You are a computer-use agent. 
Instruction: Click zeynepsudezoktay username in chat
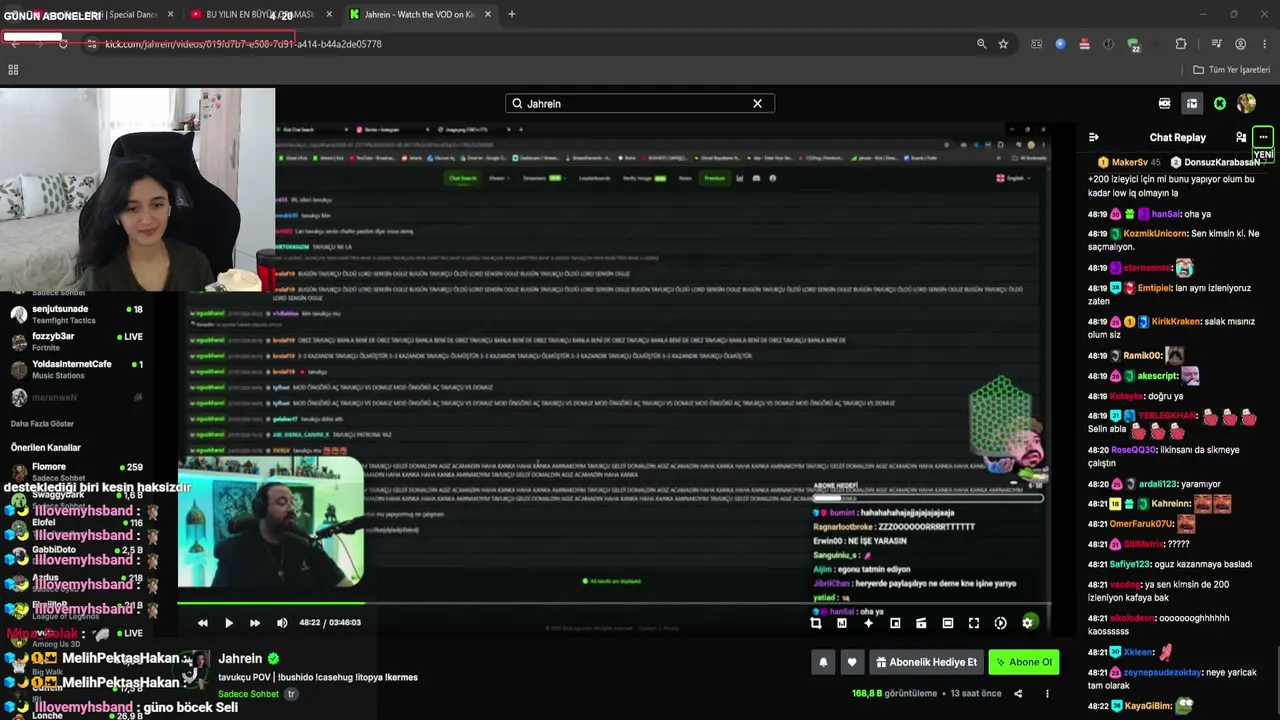[x=1161, y=673]
